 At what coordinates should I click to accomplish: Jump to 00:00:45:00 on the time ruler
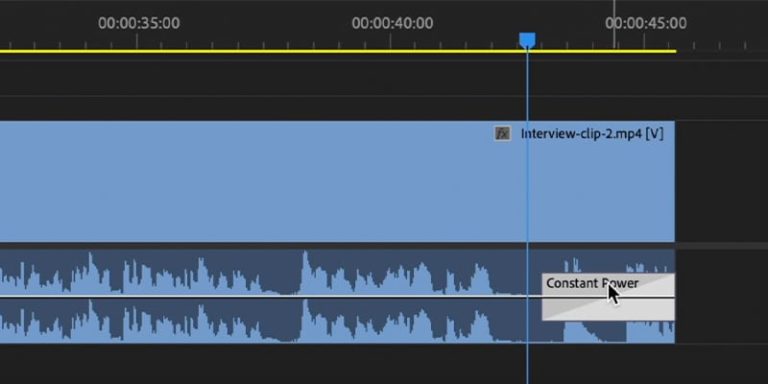[646, 23]
